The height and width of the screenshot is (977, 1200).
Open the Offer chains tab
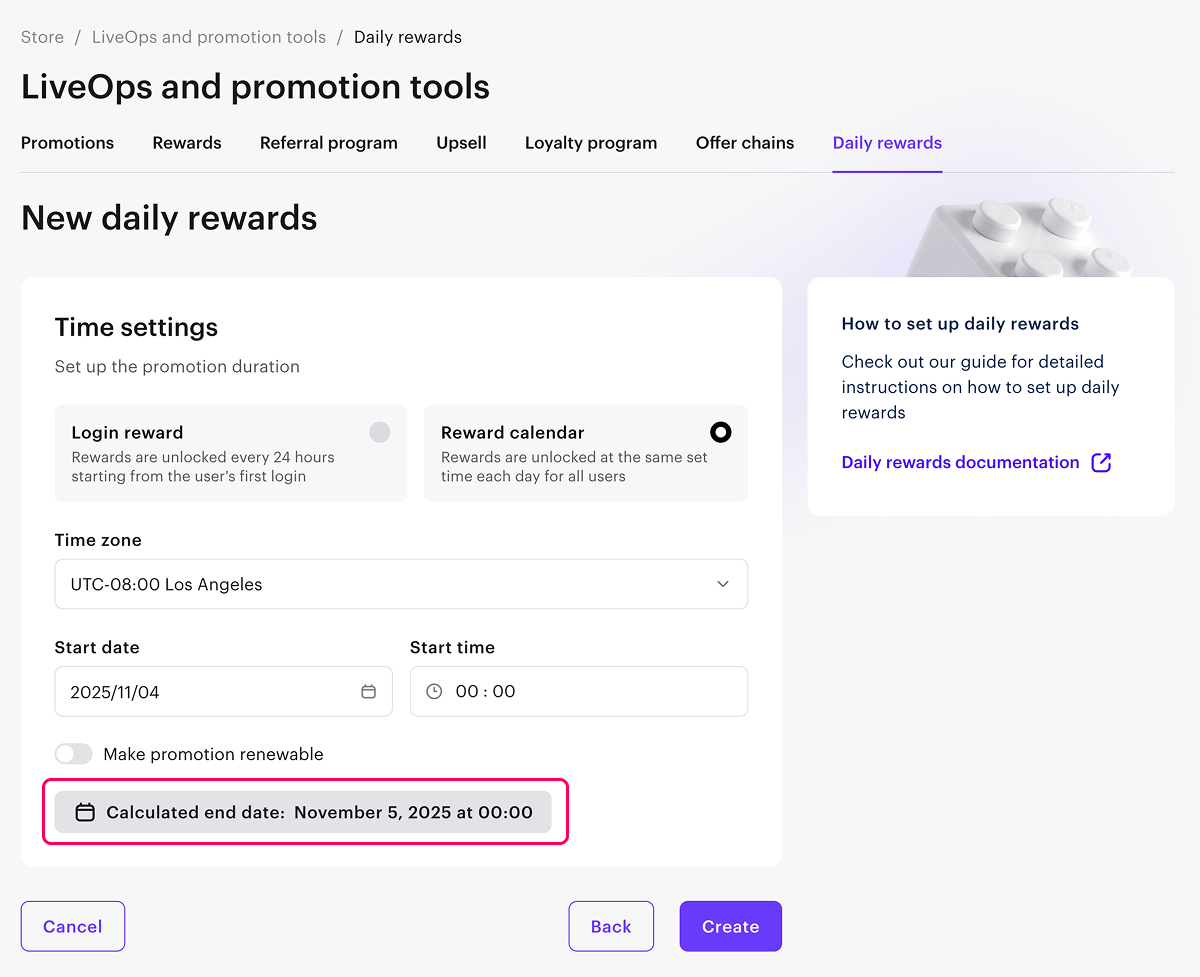pyautogui.click(x=745, y=143)
